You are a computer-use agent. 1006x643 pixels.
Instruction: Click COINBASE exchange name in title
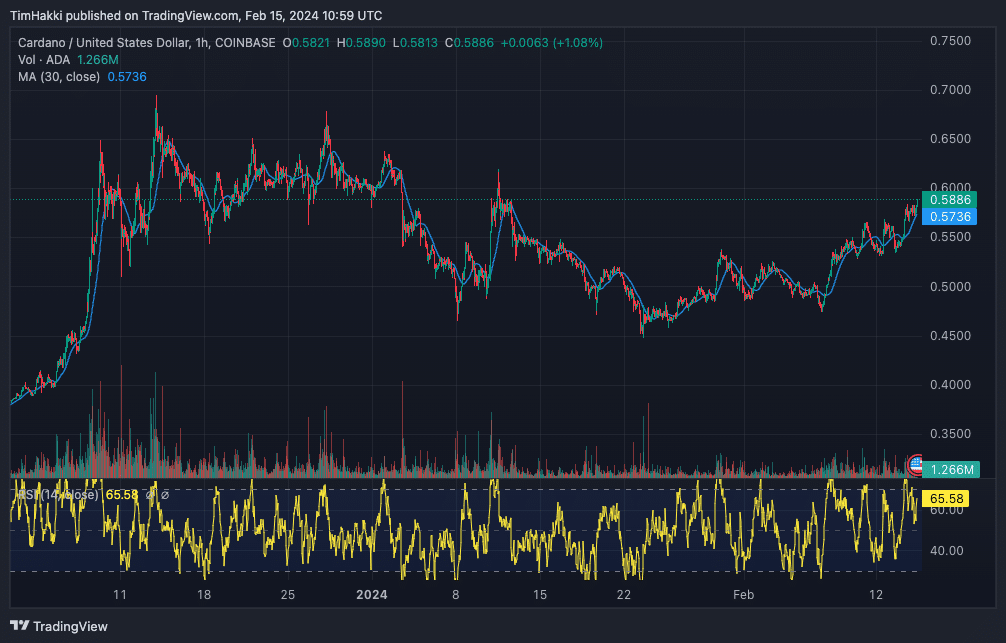pyautogui.click(x=247, y=43)
